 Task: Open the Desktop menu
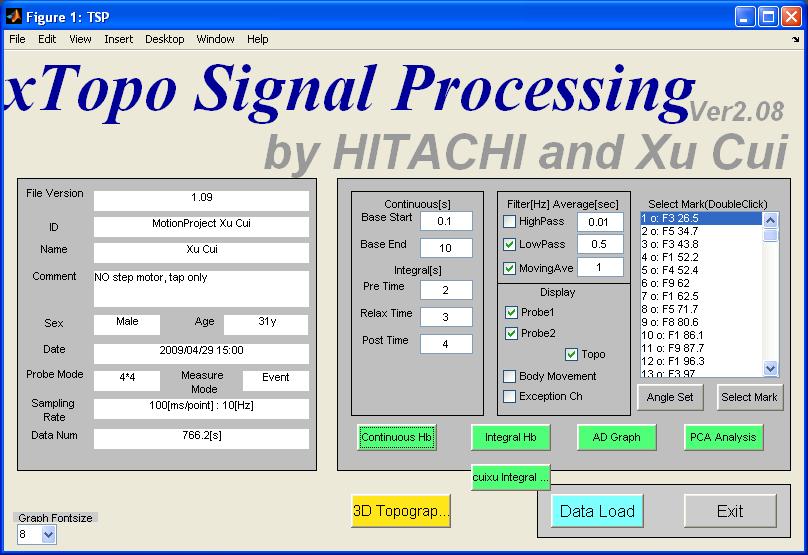click(164, 39)
